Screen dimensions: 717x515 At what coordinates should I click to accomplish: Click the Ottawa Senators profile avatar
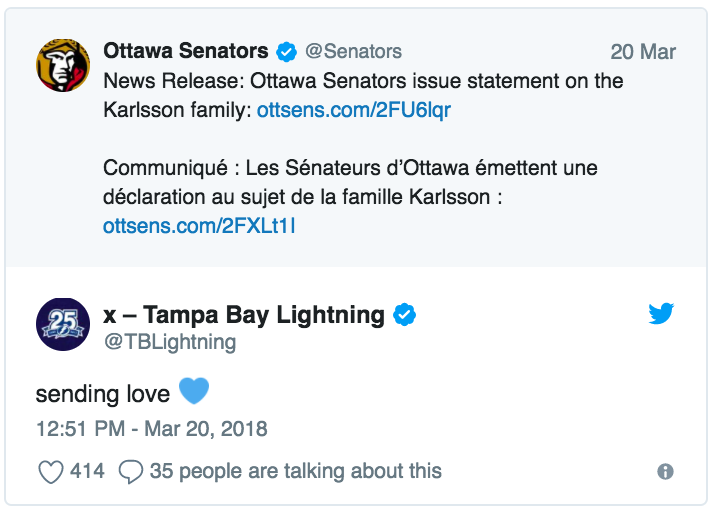point(63,65)
